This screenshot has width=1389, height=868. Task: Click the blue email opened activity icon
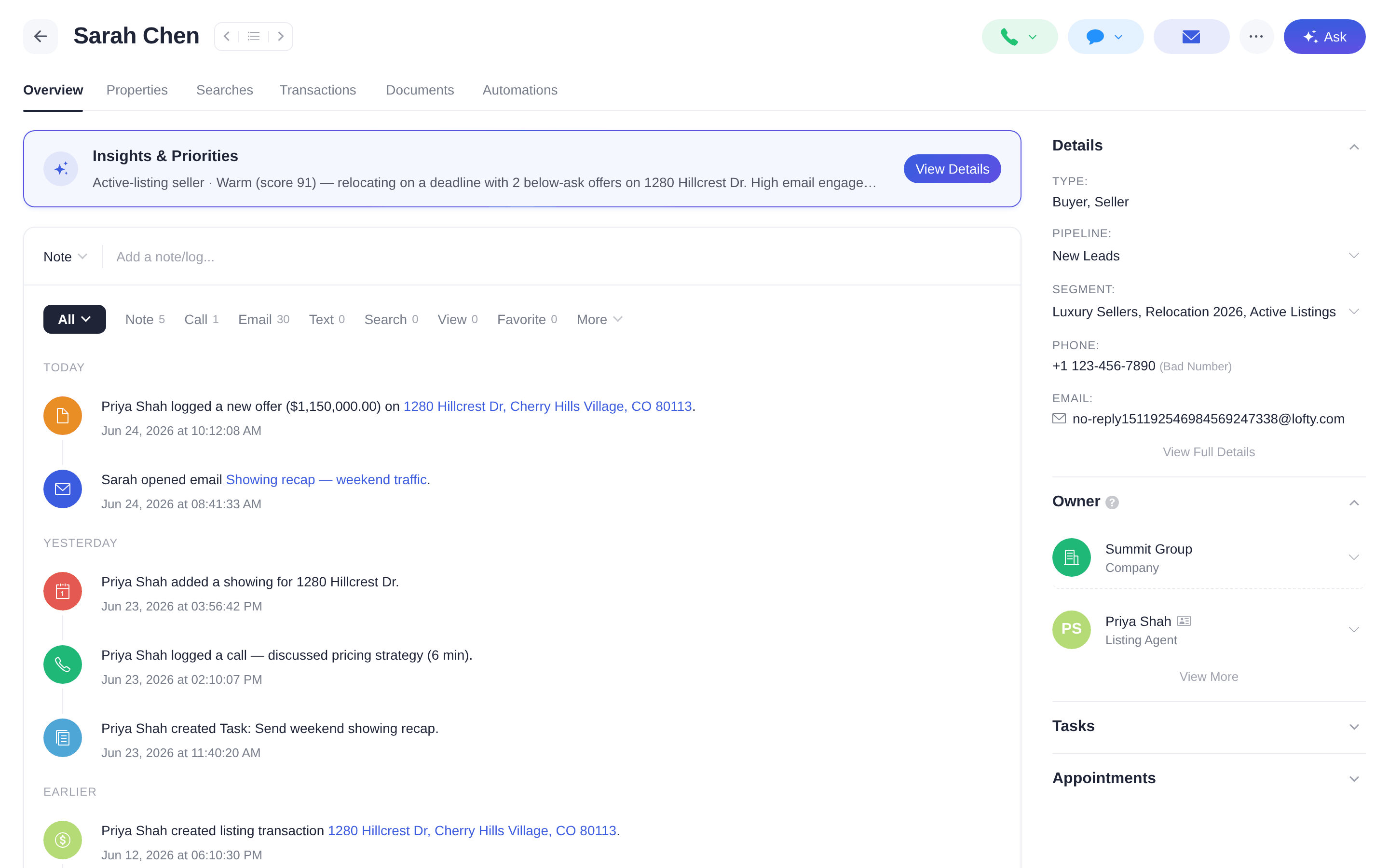pyautogui.click(x=63, y=489)
